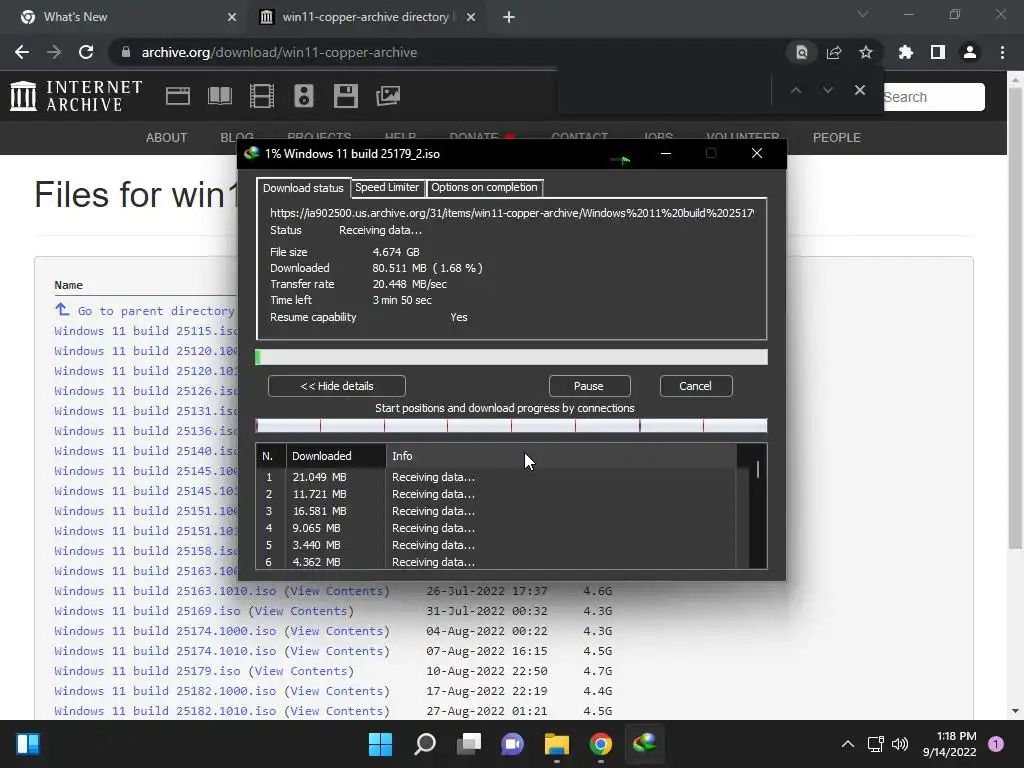The width and height of the screenshot is (1024, 768).
Task: Open Windows Start button
Action: pyautogui.click(x=380, y=744)
